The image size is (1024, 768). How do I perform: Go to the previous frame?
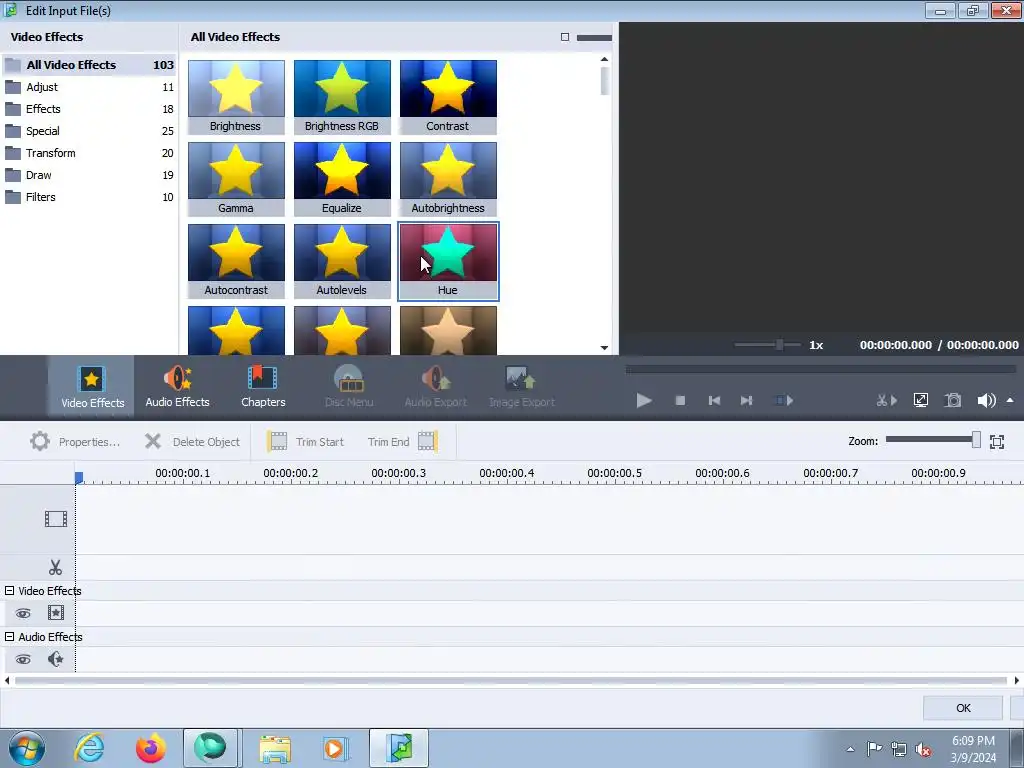[714, 400]
